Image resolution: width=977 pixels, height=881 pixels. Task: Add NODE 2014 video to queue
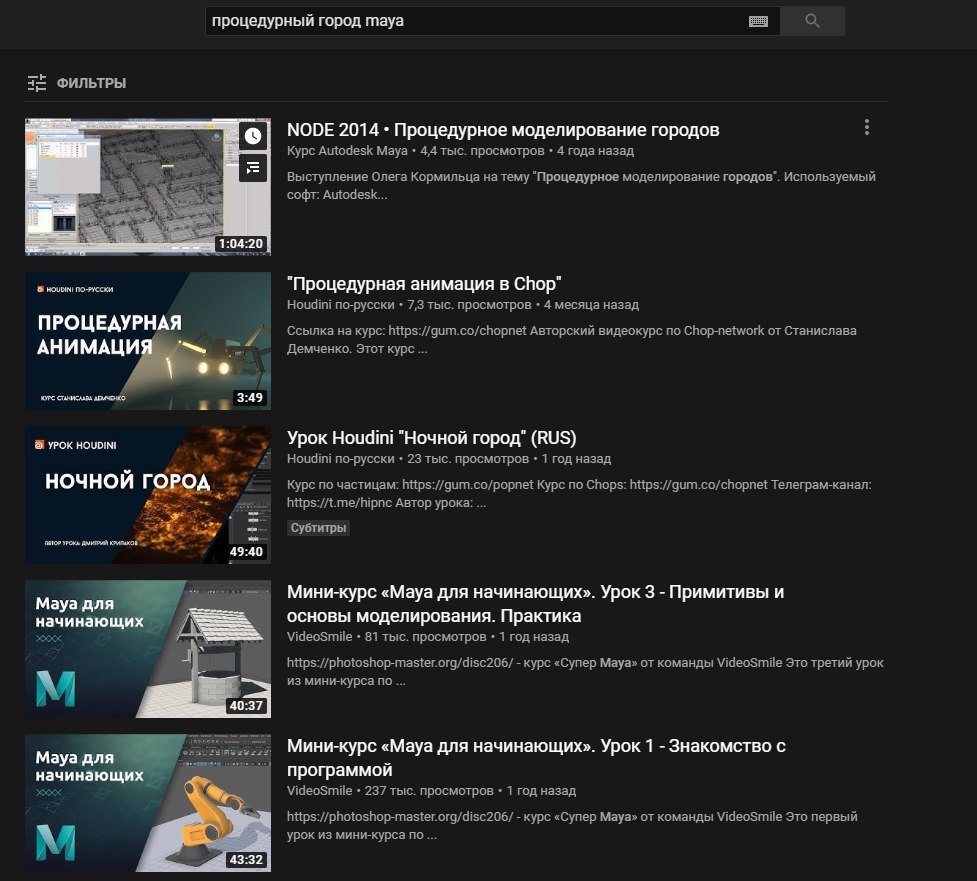coord(253,168)
